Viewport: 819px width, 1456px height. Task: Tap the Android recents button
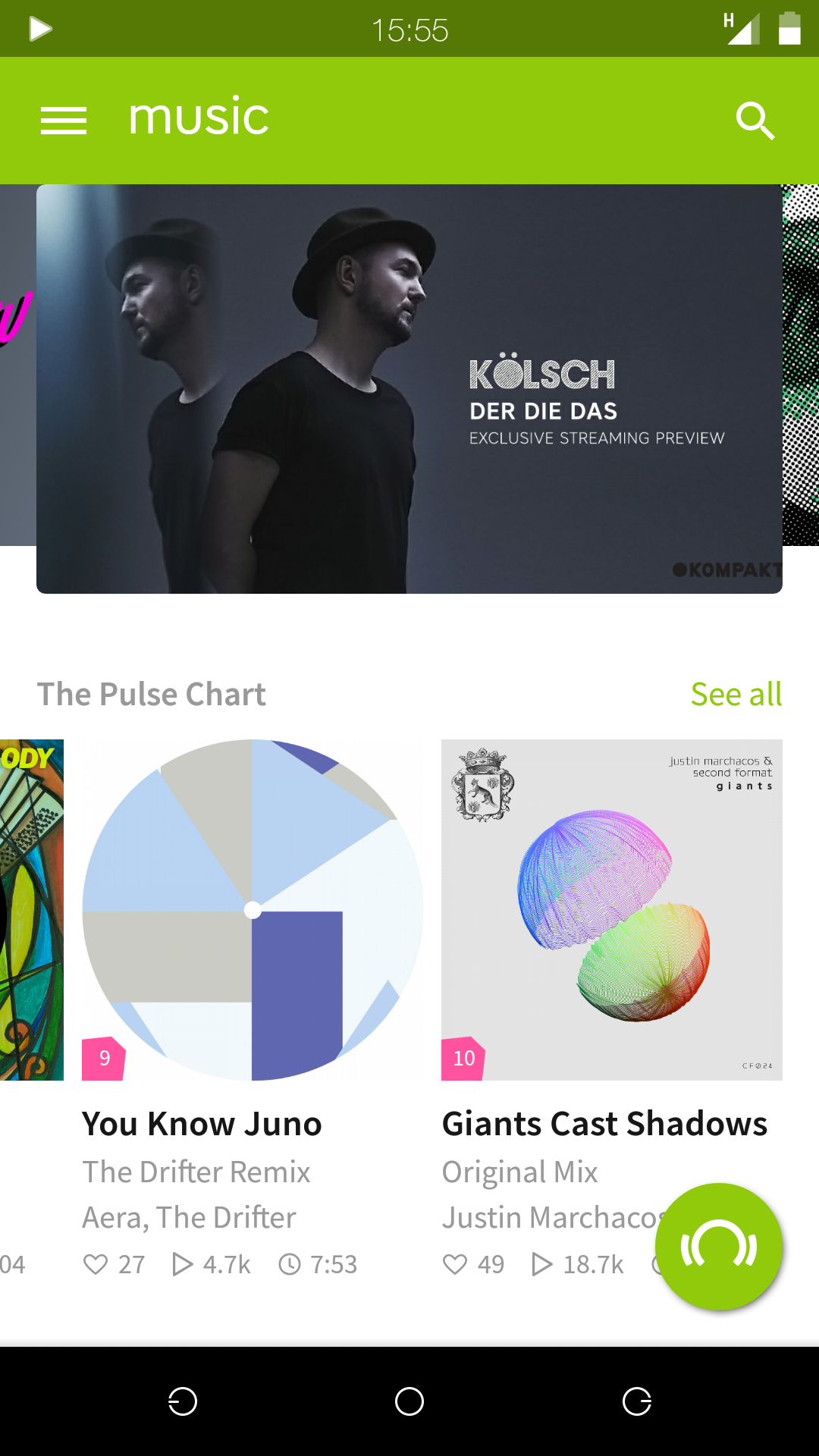pyautogui.click(x=637, y=1401)
